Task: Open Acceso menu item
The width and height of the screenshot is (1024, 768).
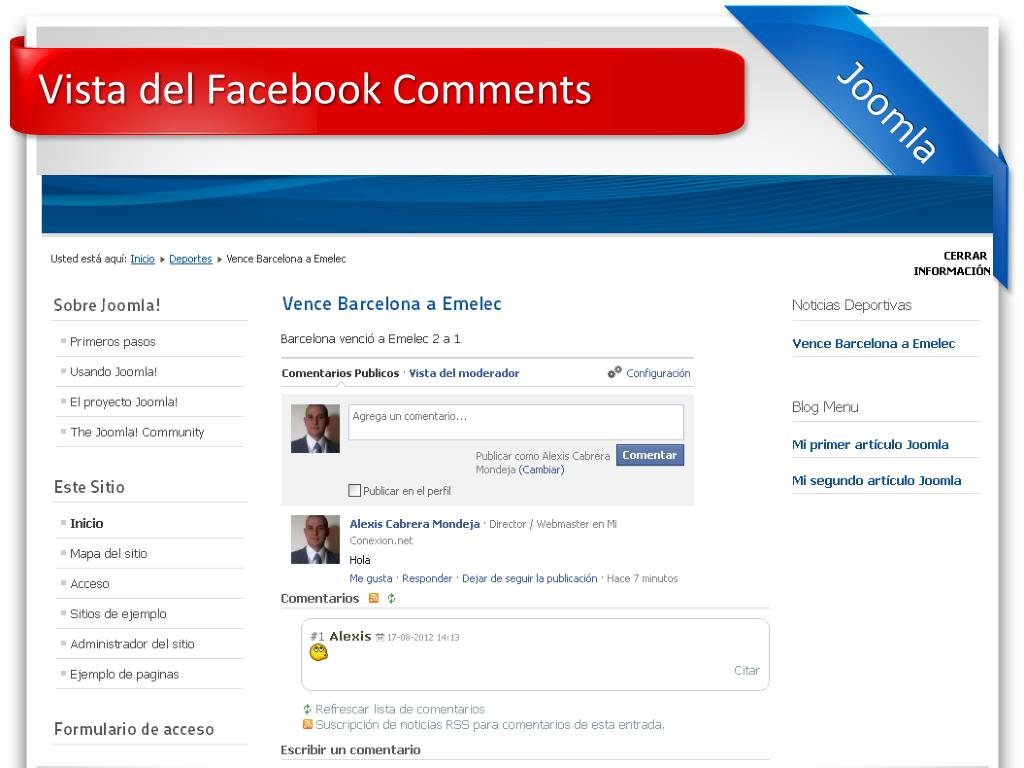Action: coord(89,584)
